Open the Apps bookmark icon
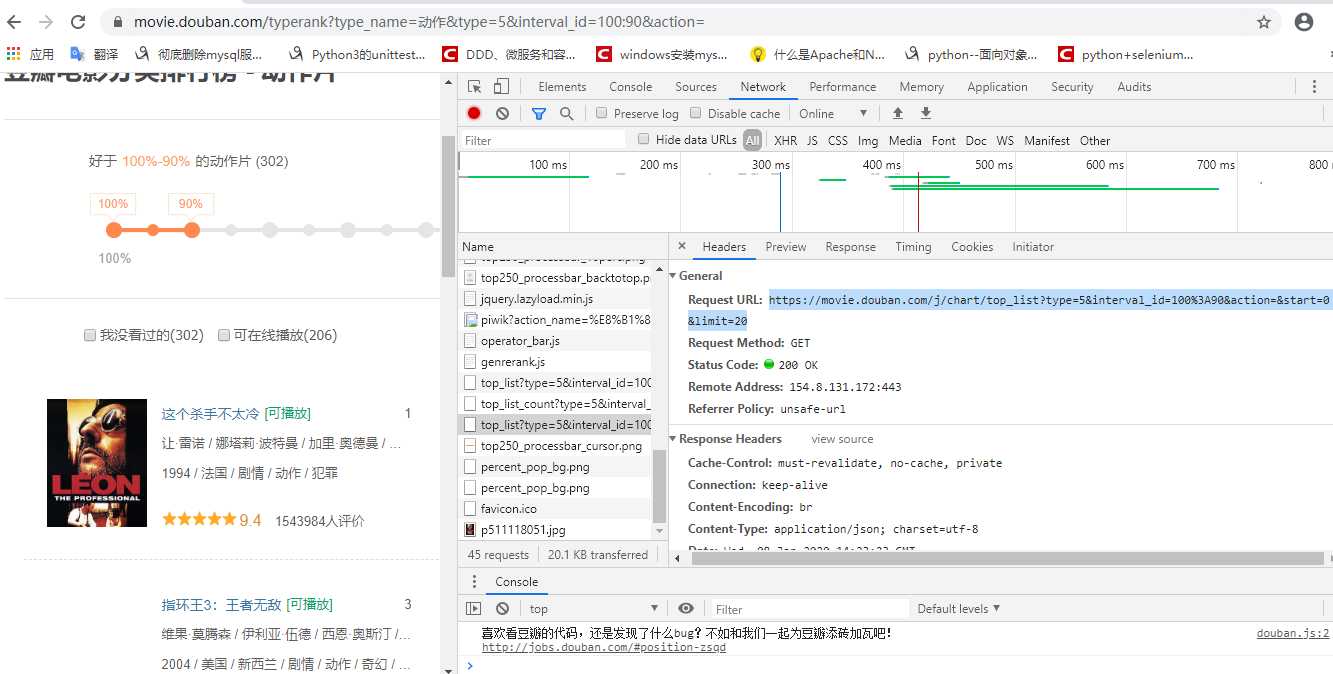Viewport: 1333px width, 674px height. 14,54
